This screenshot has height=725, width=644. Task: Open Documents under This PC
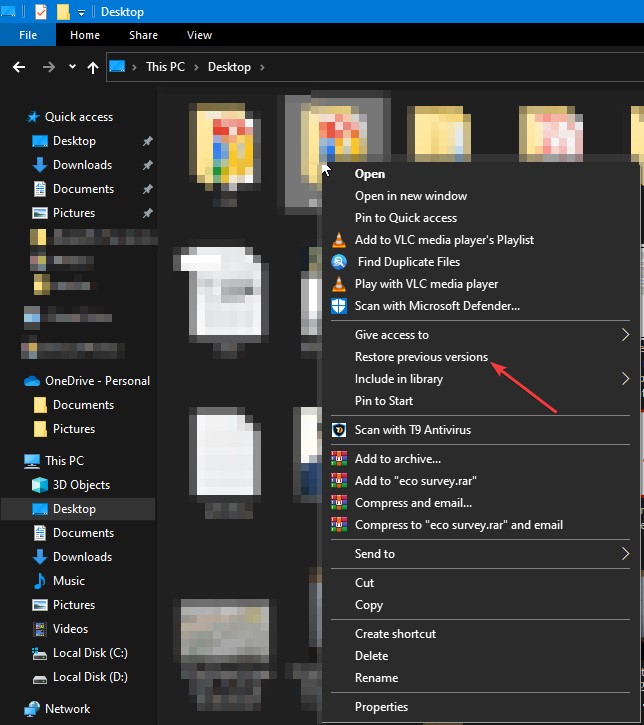(x=83, y=533)
